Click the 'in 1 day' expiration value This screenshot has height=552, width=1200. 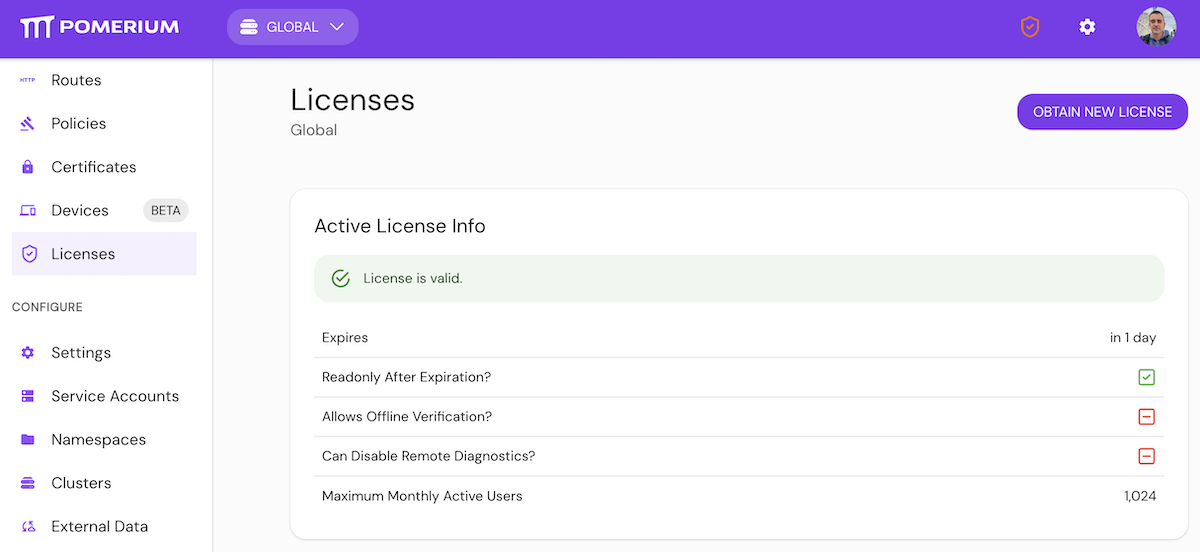pyautogui.click(x=1133, y=338)
